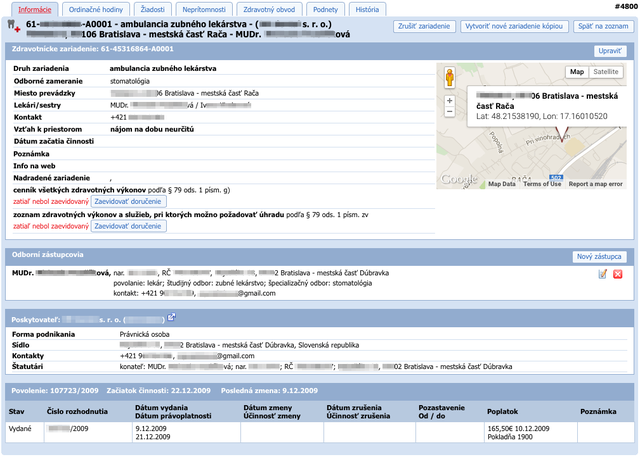This screenshot has width=640, height=457.
Task: Click 'Právnická osoba' value
Action: pos(144,334)
